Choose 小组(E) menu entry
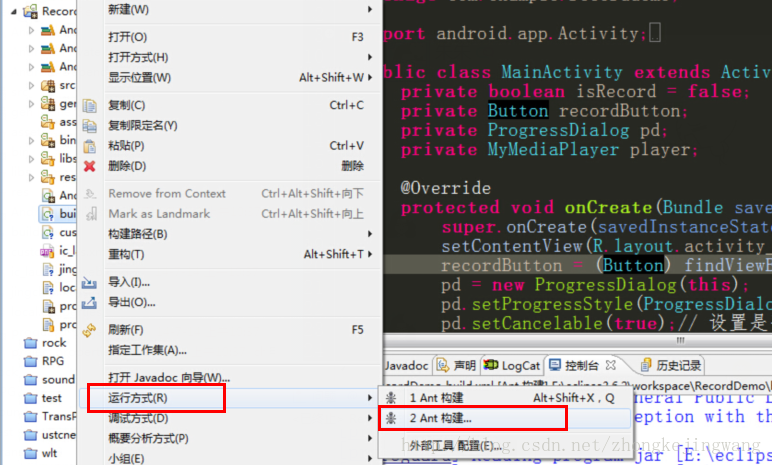This screenshot has height=465, width=772. [x=229, y=459]
